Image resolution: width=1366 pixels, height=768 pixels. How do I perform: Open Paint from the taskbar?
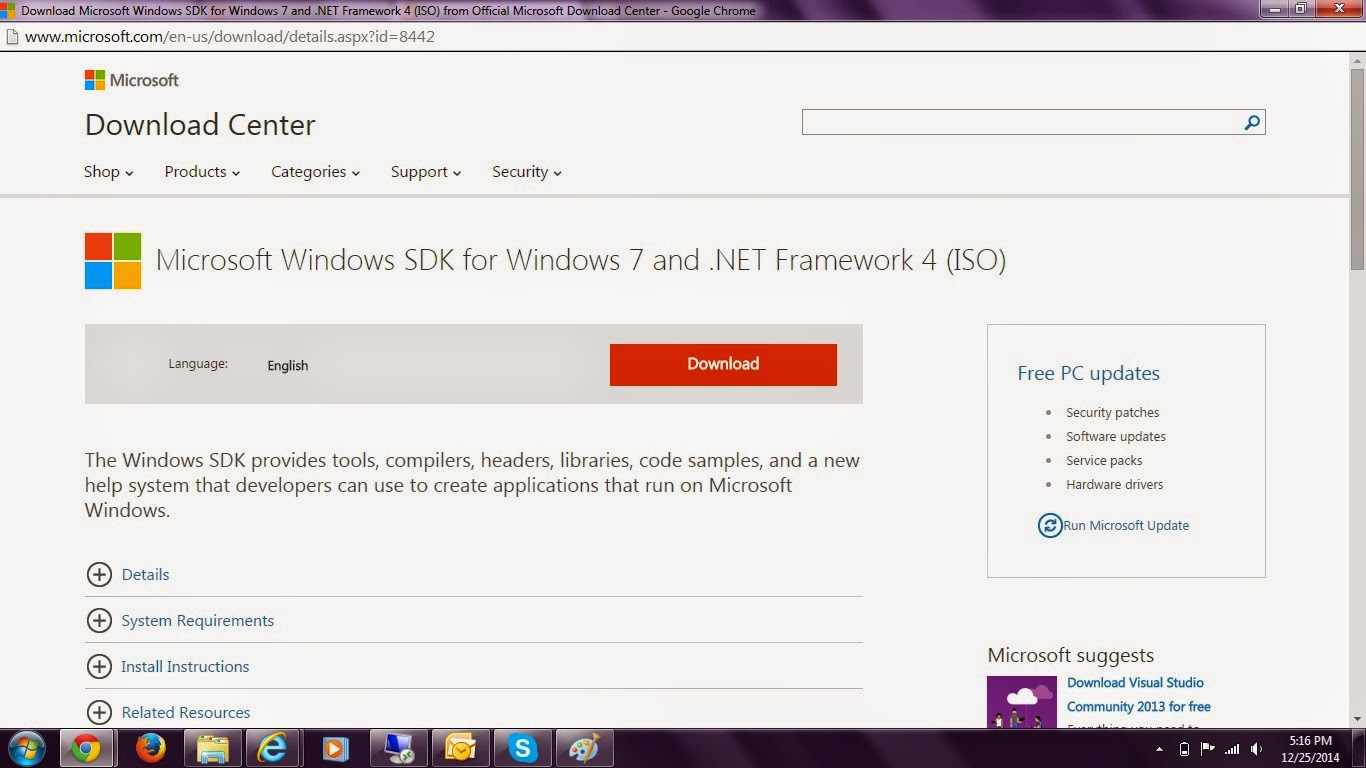tap(583, 749)
